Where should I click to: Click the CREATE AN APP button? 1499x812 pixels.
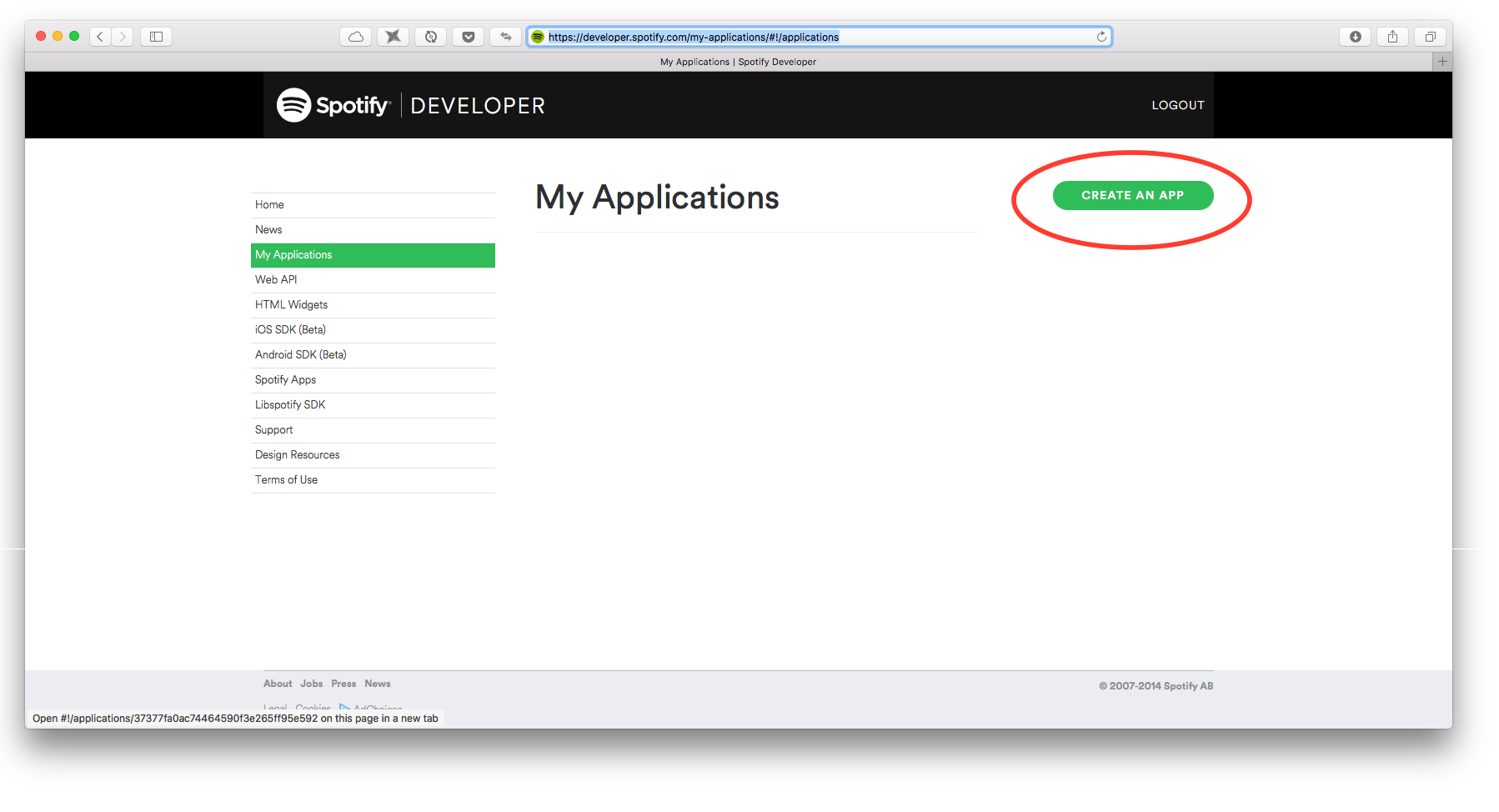tap(1133, 195)
